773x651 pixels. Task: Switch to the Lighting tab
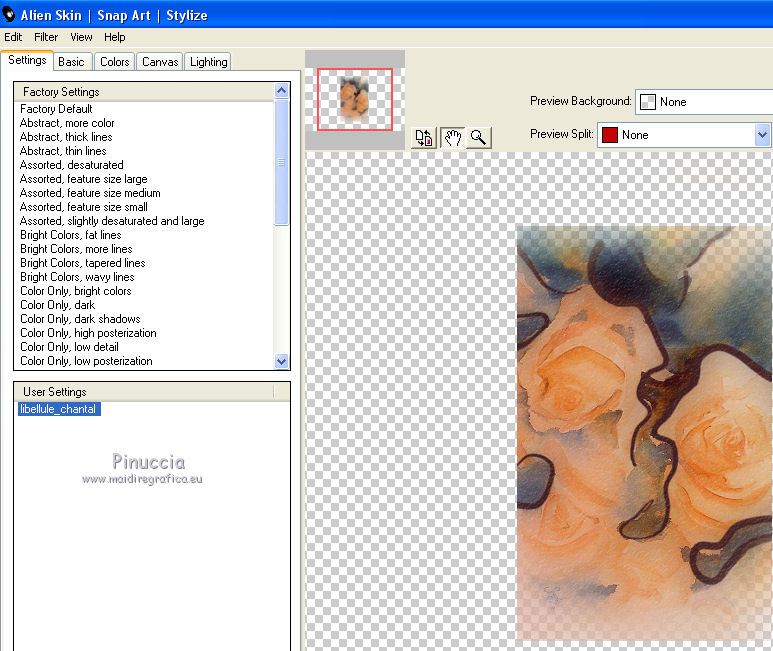pos(209,62)
